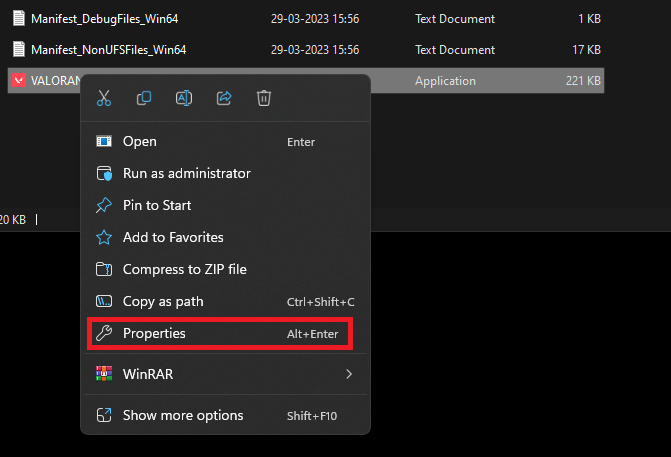Click the Cut scissors icon
The height and width of the screenshot is (457, 671).
pyautogui.click(x=104, y=98)
